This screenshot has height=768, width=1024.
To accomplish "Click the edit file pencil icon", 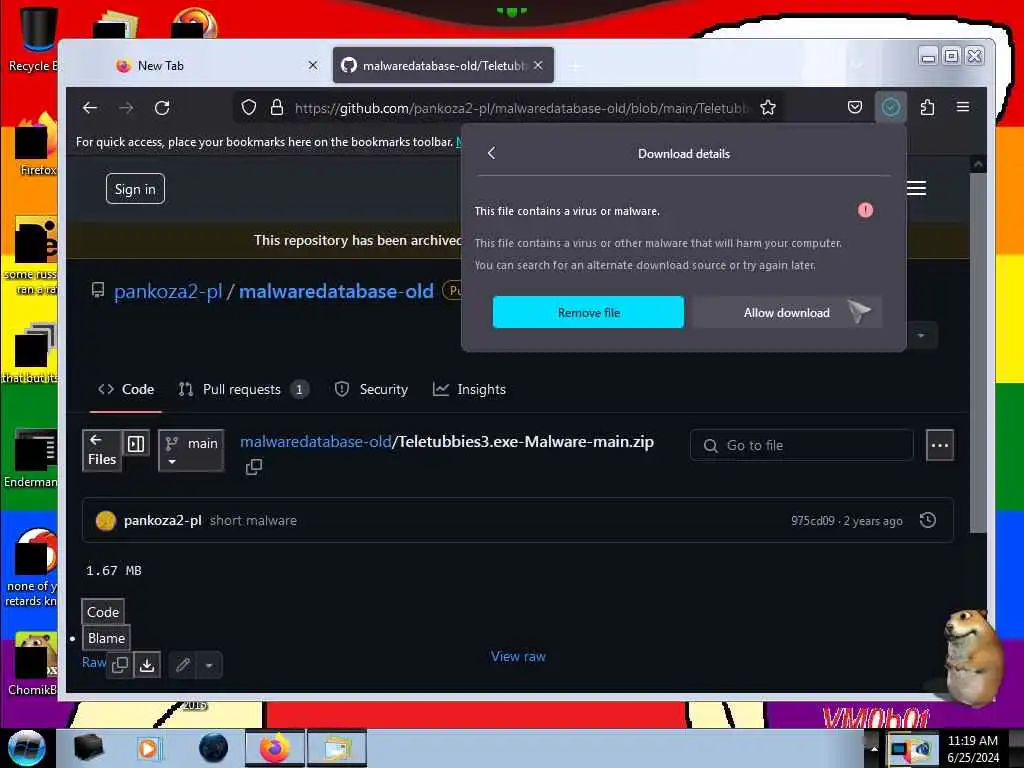I will click(x=183, y=665).
